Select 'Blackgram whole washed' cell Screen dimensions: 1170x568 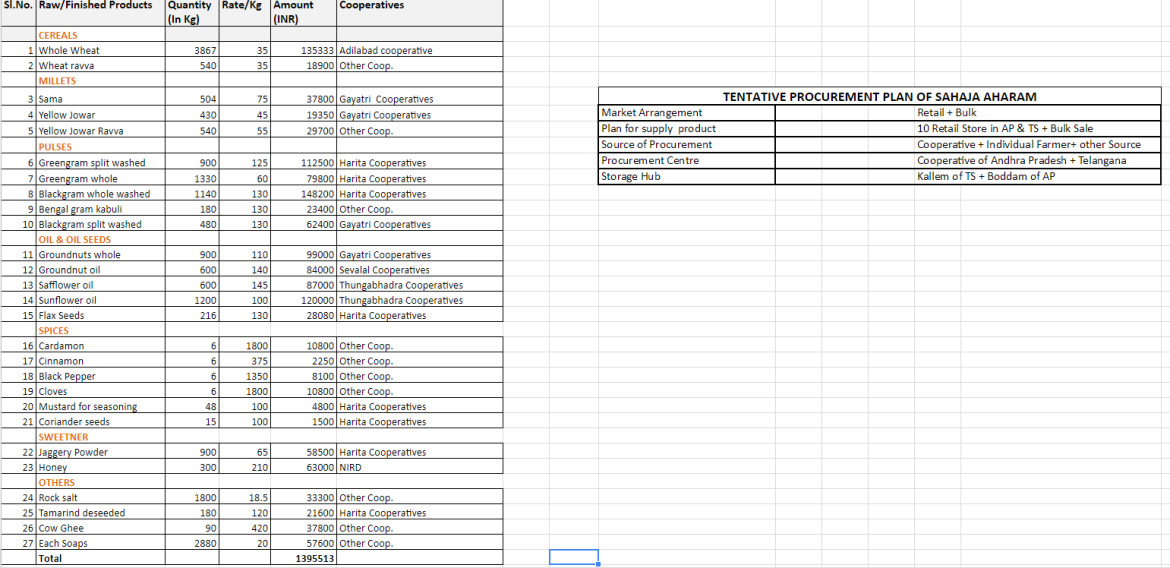[100, 194]
